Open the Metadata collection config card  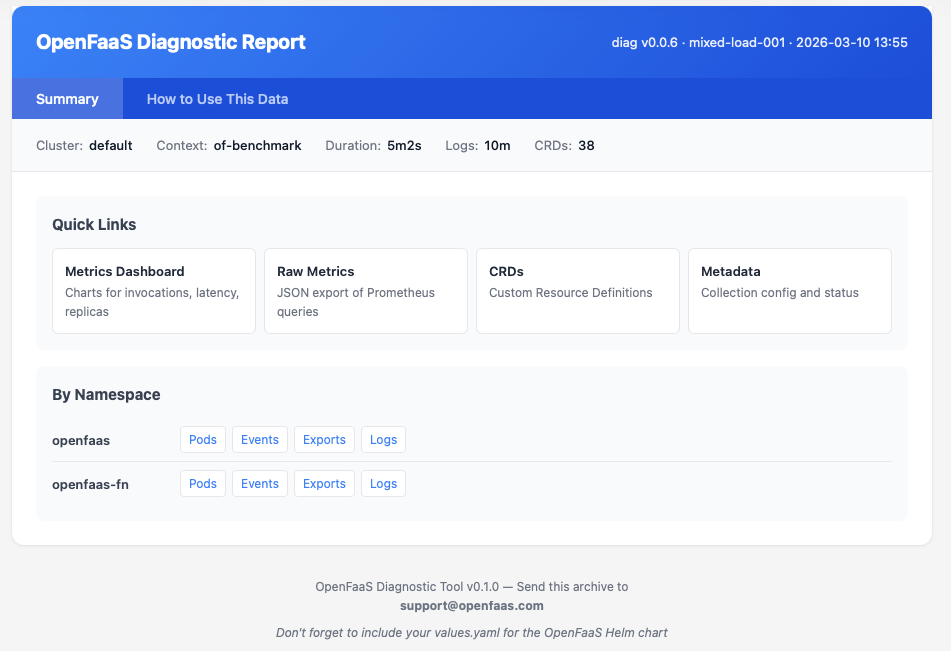[x=789, y=290]
